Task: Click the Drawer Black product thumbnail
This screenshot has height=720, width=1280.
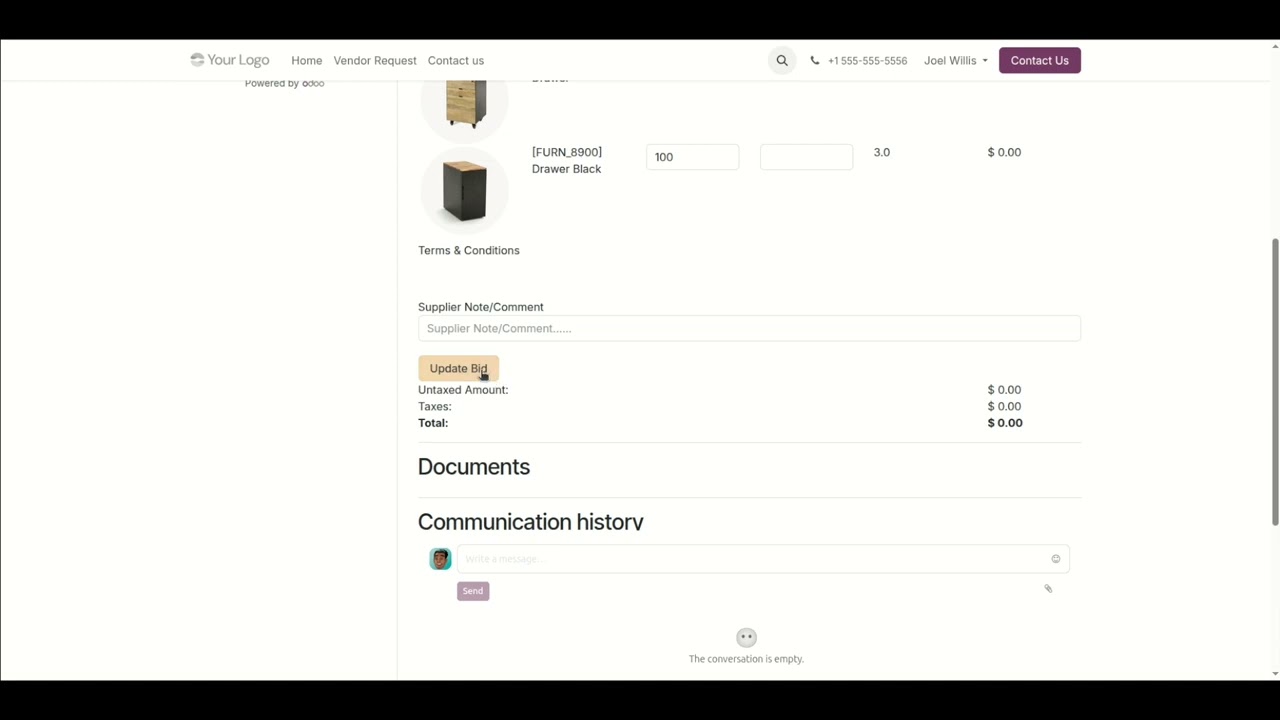Action: click(465, 190)
